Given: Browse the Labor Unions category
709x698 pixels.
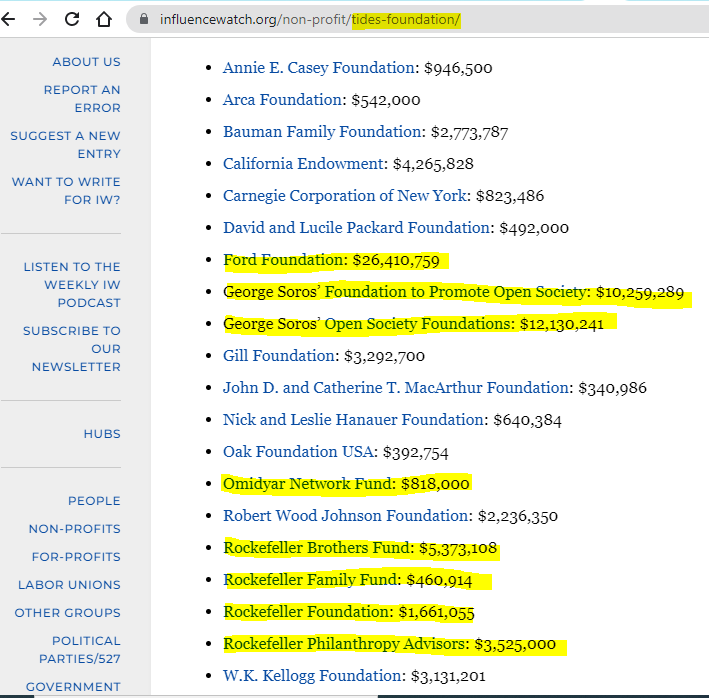Looking at the screenshot, I should [x=69, y=585].
